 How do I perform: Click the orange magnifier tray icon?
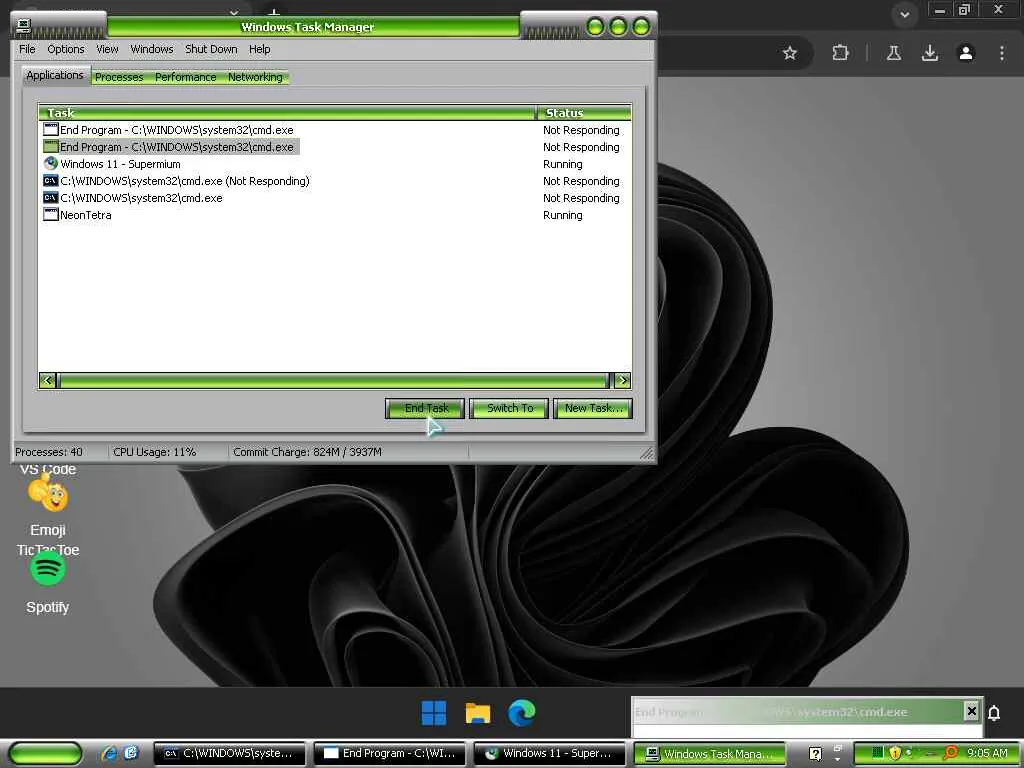click(x=951, y=753)
